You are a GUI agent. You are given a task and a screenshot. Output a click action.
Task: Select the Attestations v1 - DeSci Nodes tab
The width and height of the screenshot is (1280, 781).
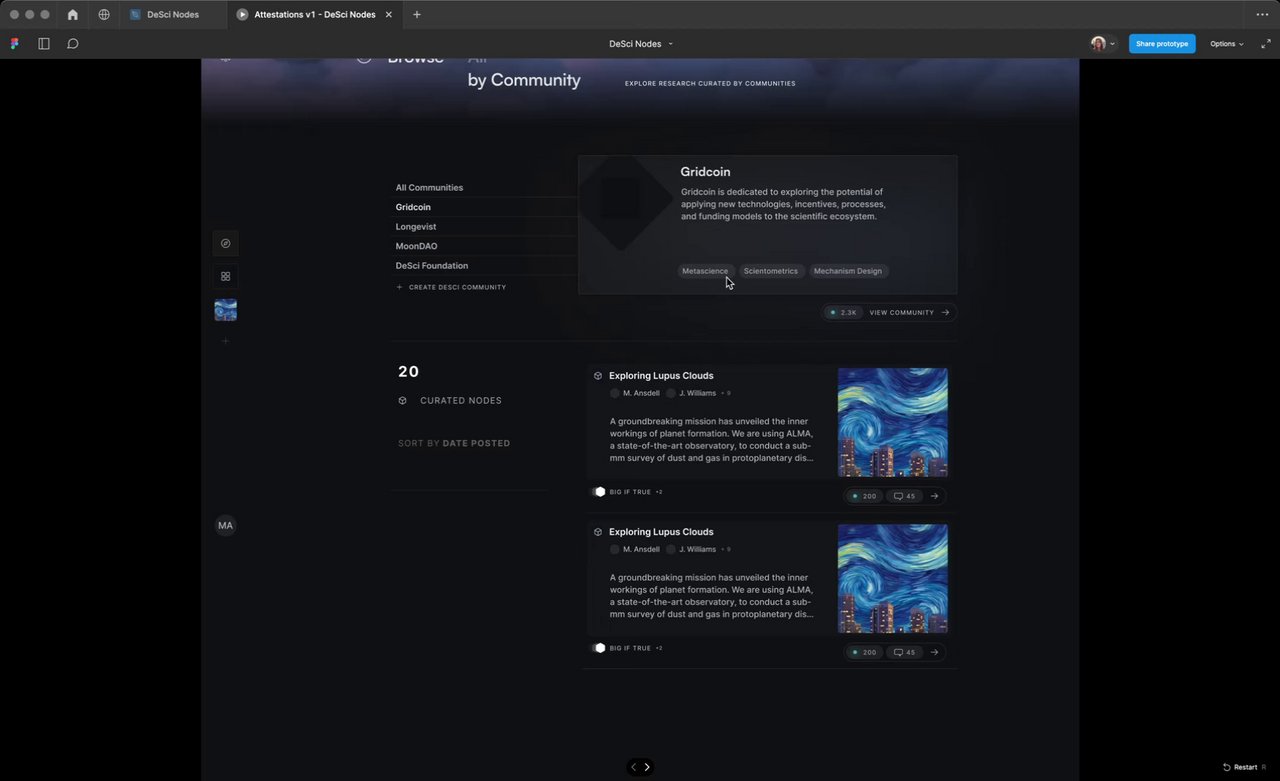315,15
